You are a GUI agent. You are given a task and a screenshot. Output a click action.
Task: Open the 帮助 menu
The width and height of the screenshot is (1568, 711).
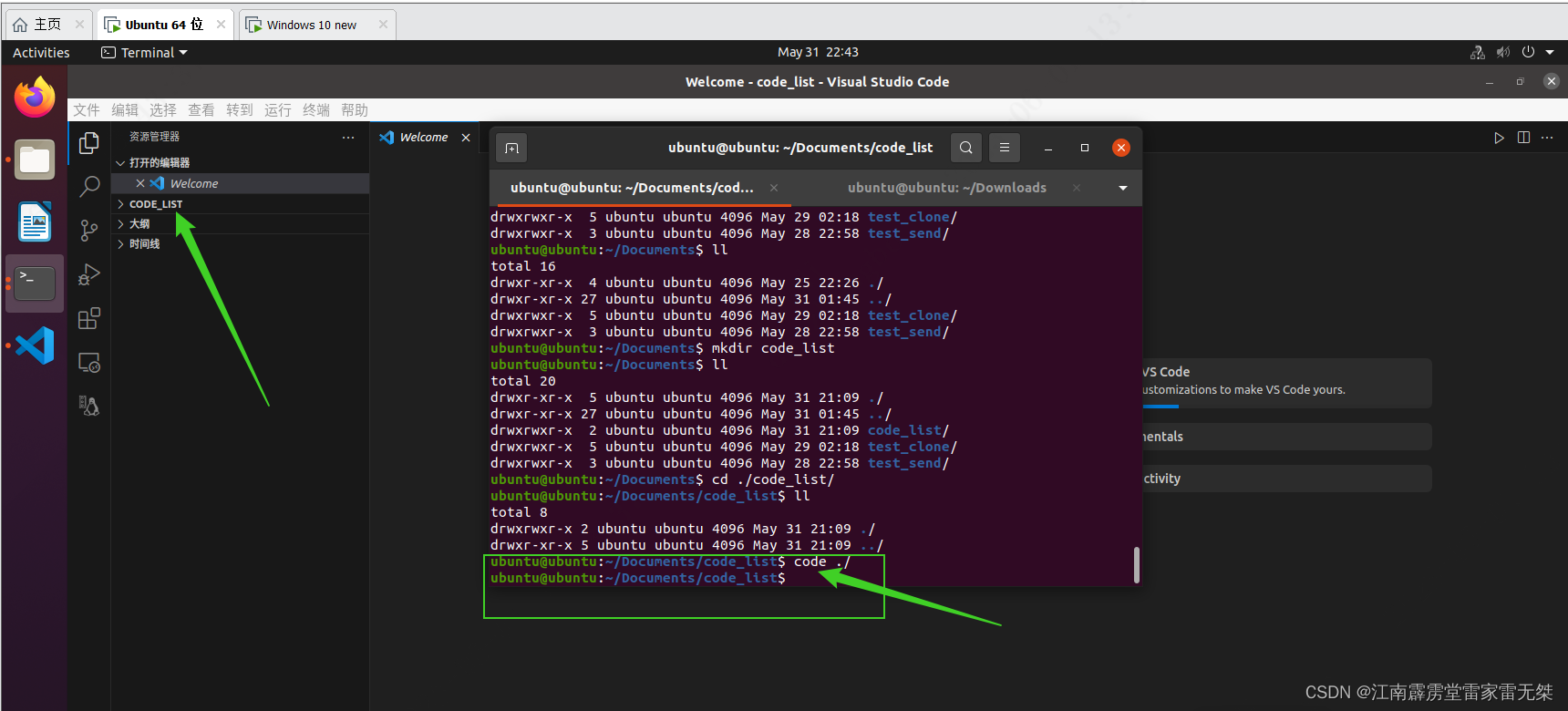355,110
